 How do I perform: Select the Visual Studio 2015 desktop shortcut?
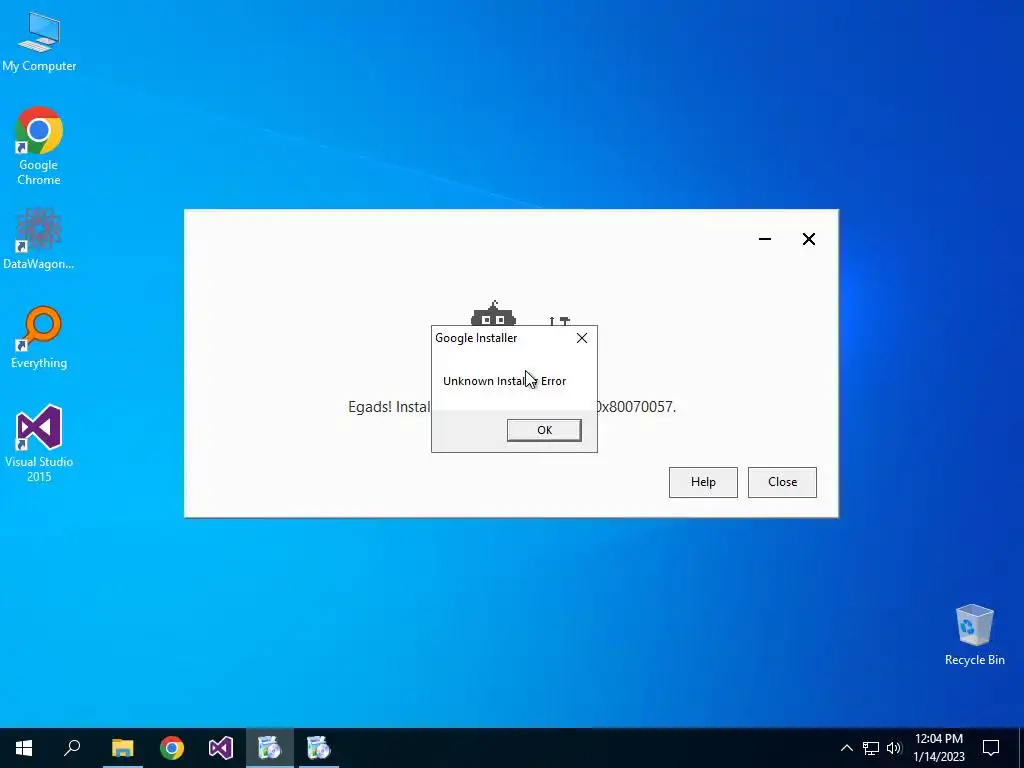[39, 443]
